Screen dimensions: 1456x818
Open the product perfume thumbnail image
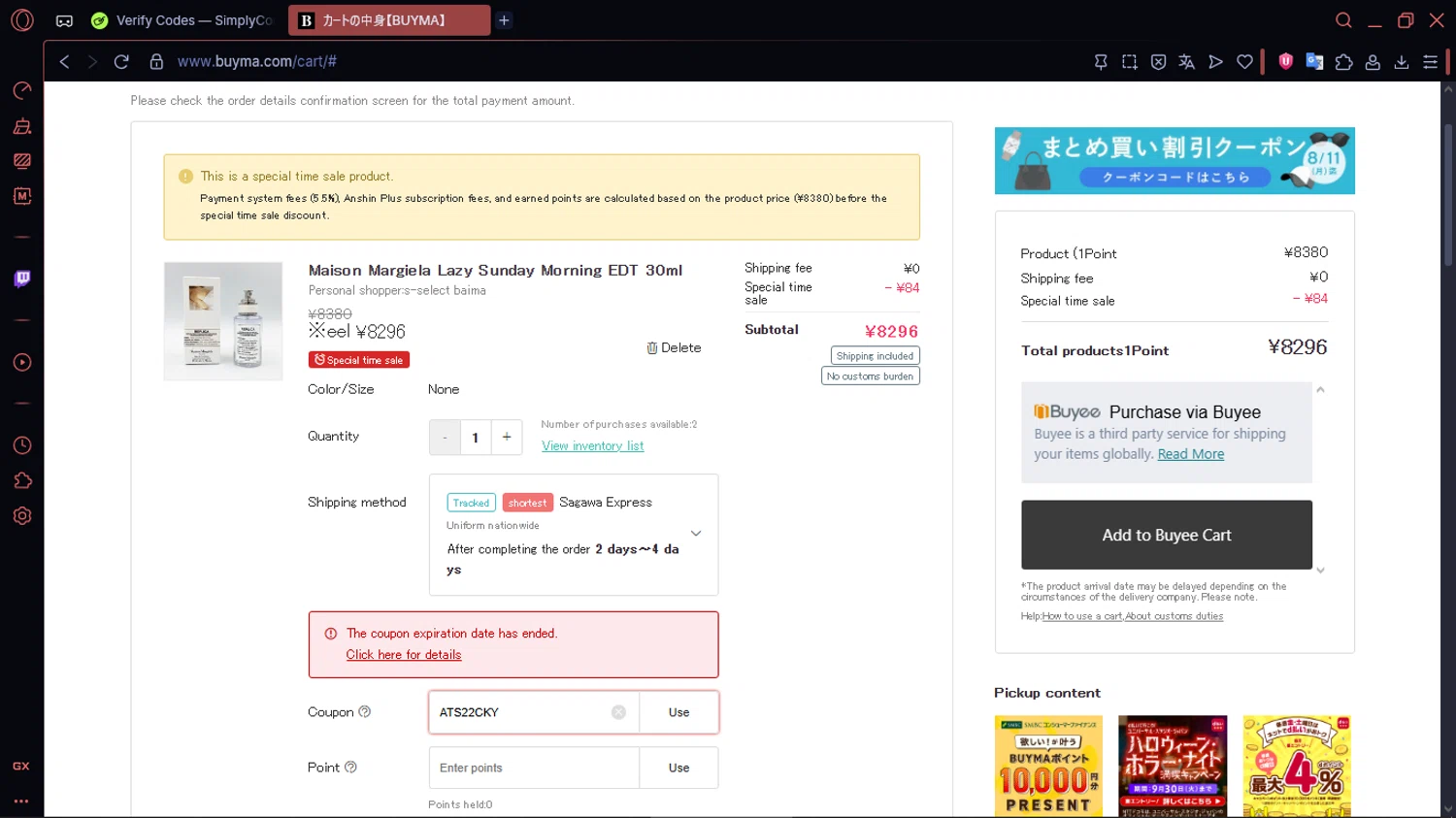click(x=223, y=321)
